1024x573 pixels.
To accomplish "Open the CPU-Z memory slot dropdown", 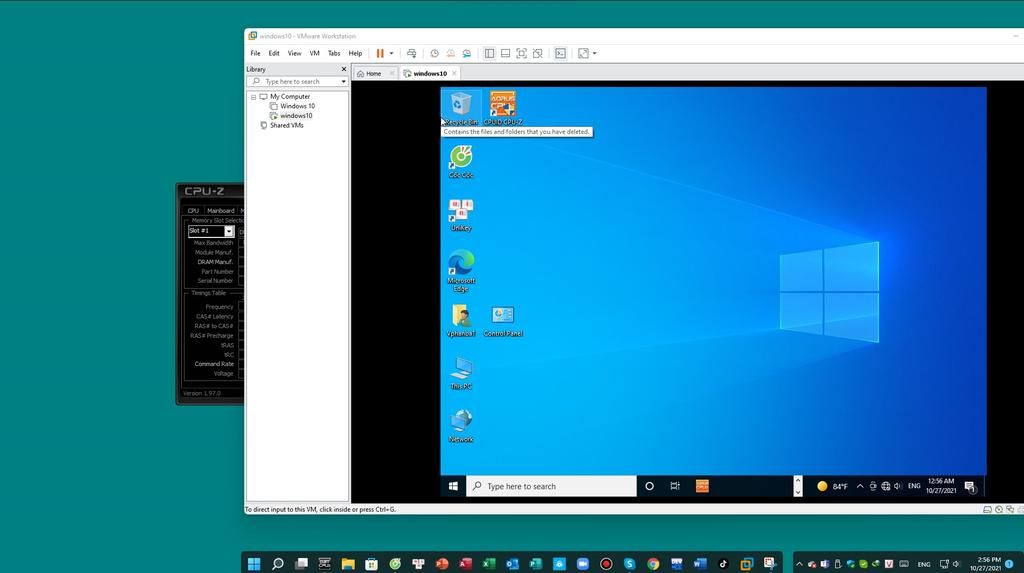I will (x=229, y=231).
